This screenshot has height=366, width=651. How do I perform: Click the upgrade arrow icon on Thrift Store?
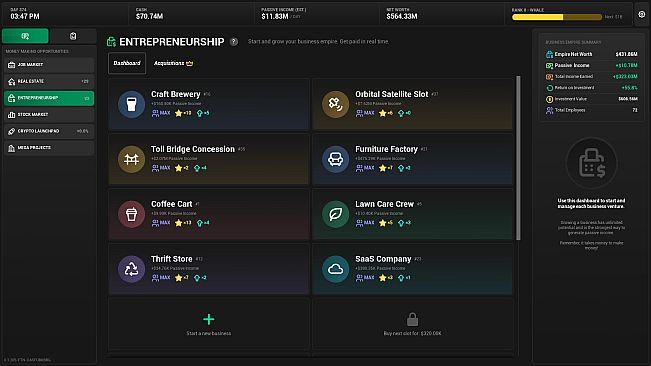197,278
